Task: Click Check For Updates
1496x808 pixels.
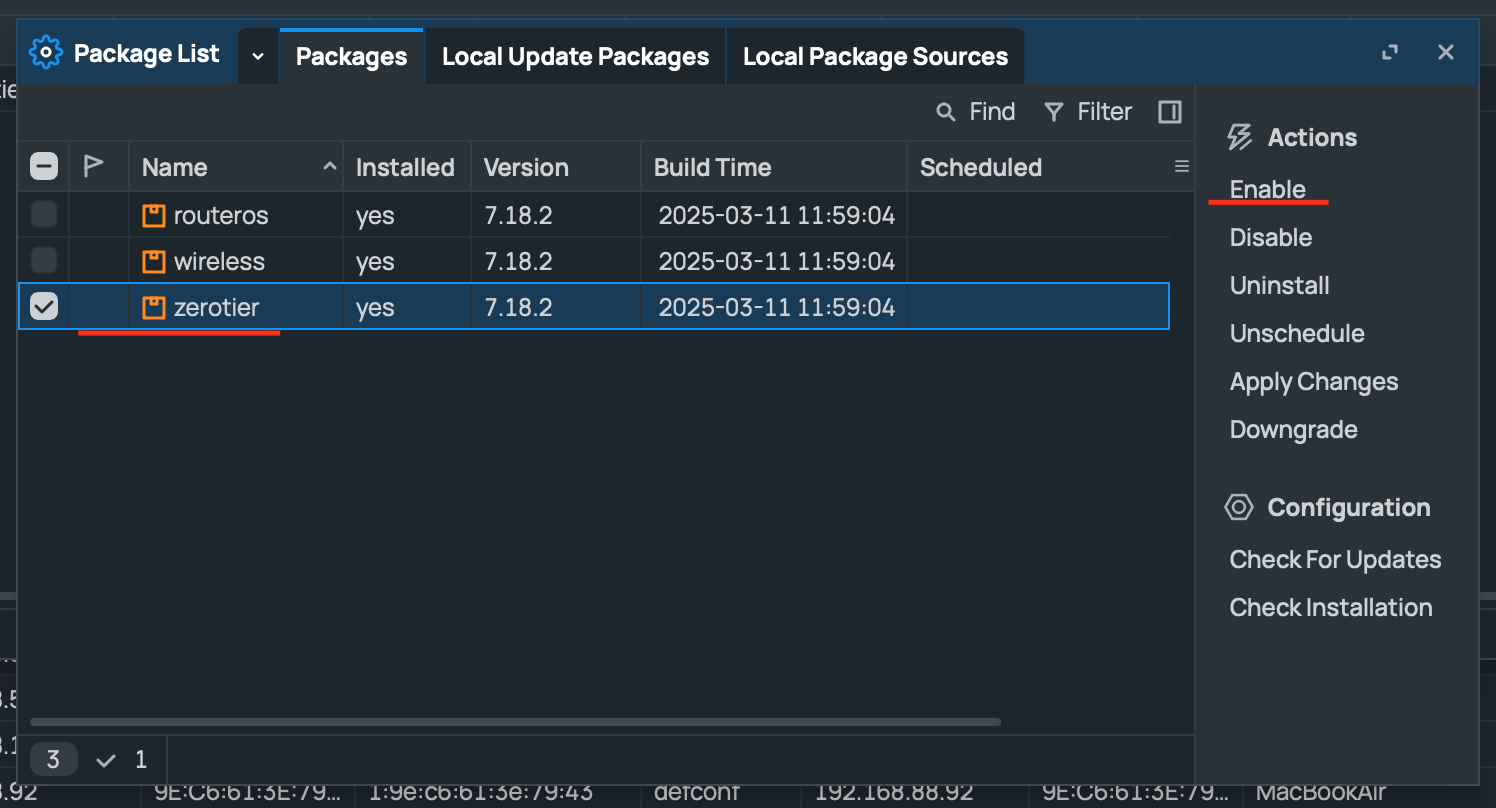Action: 1335,559
